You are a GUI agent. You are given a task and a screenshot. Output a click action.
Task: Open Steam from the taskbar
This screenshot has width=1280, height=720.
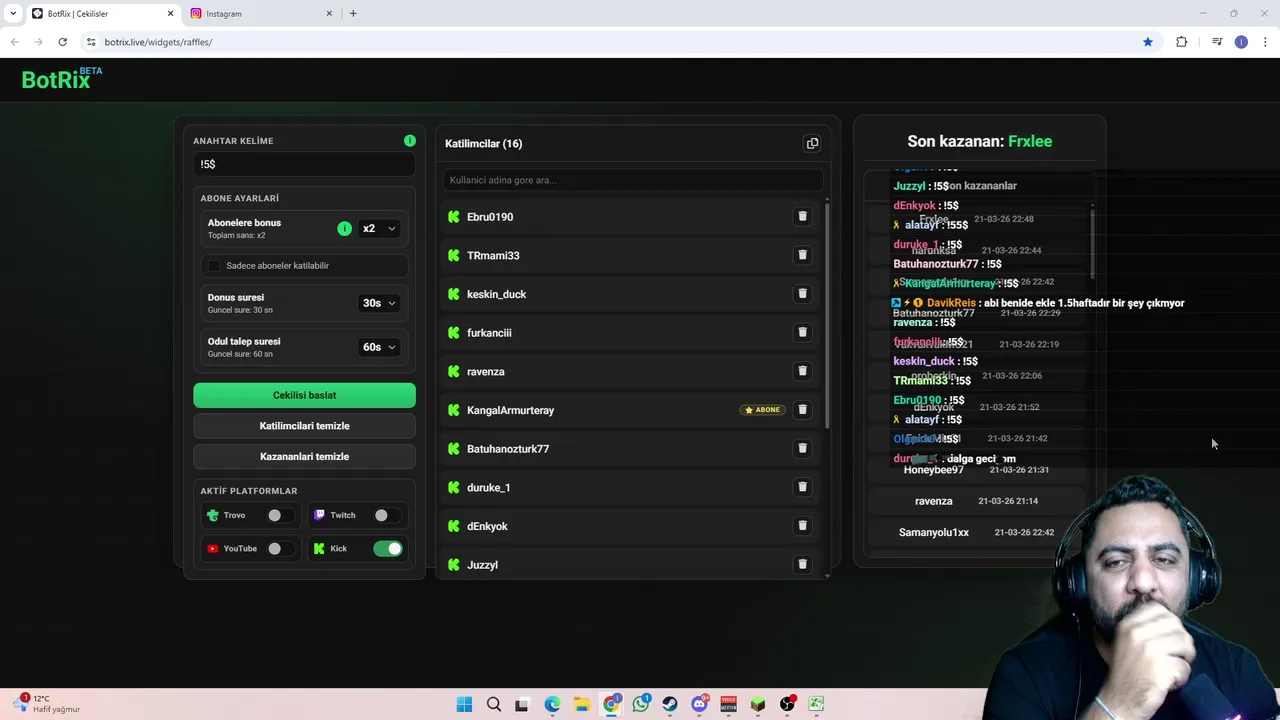pos(670,704)
